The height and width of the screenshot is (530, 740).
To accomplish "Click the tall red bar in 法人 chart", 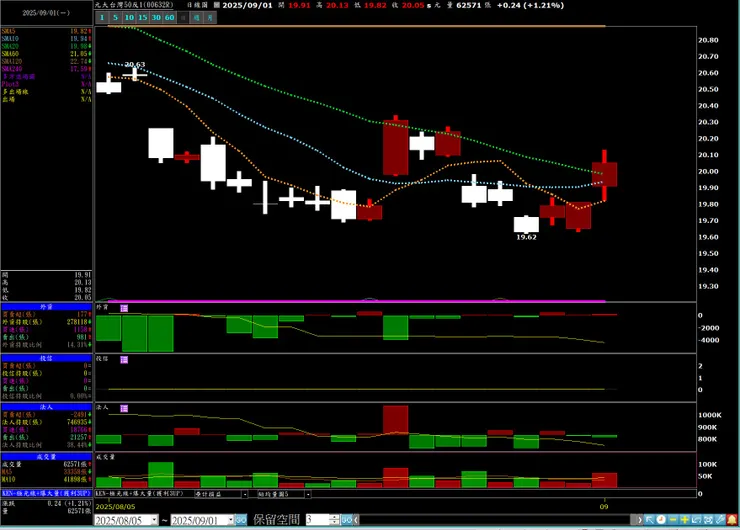I will pos(395,420).
